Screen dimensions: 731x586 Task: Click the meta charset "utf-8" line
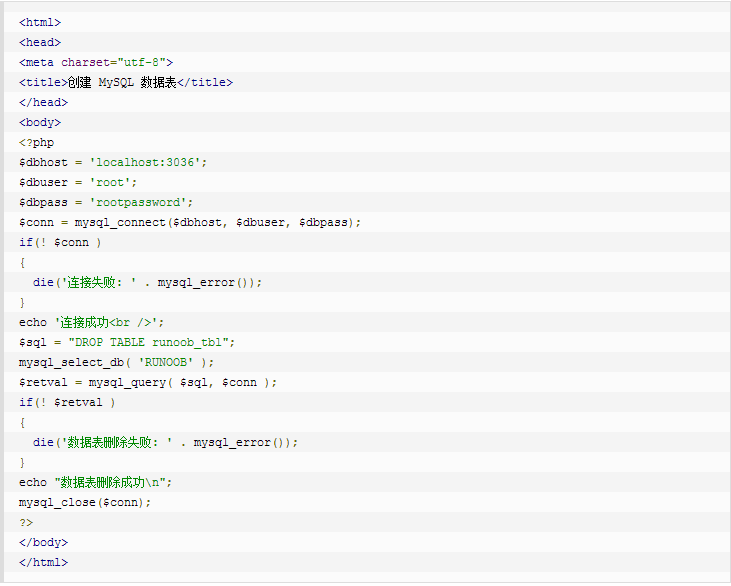click(96, 62)
